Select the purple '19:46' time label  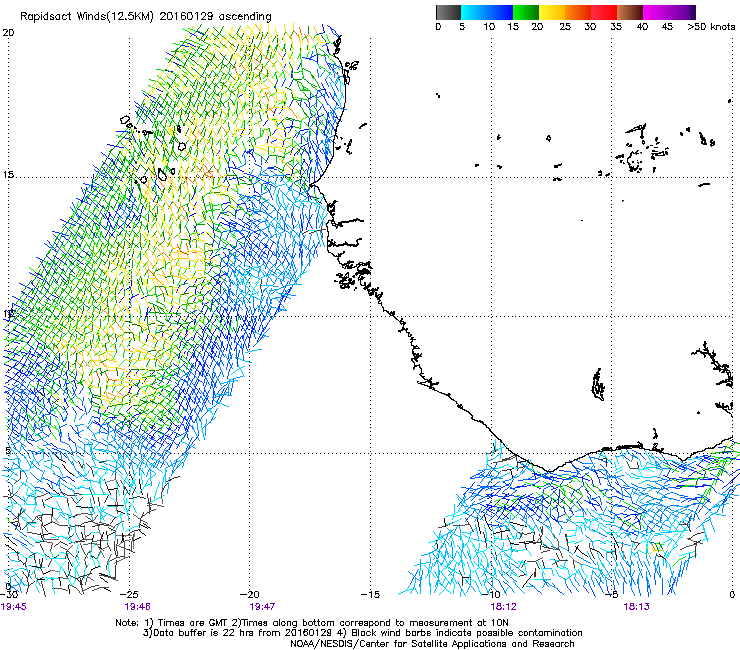click(137, 606)
